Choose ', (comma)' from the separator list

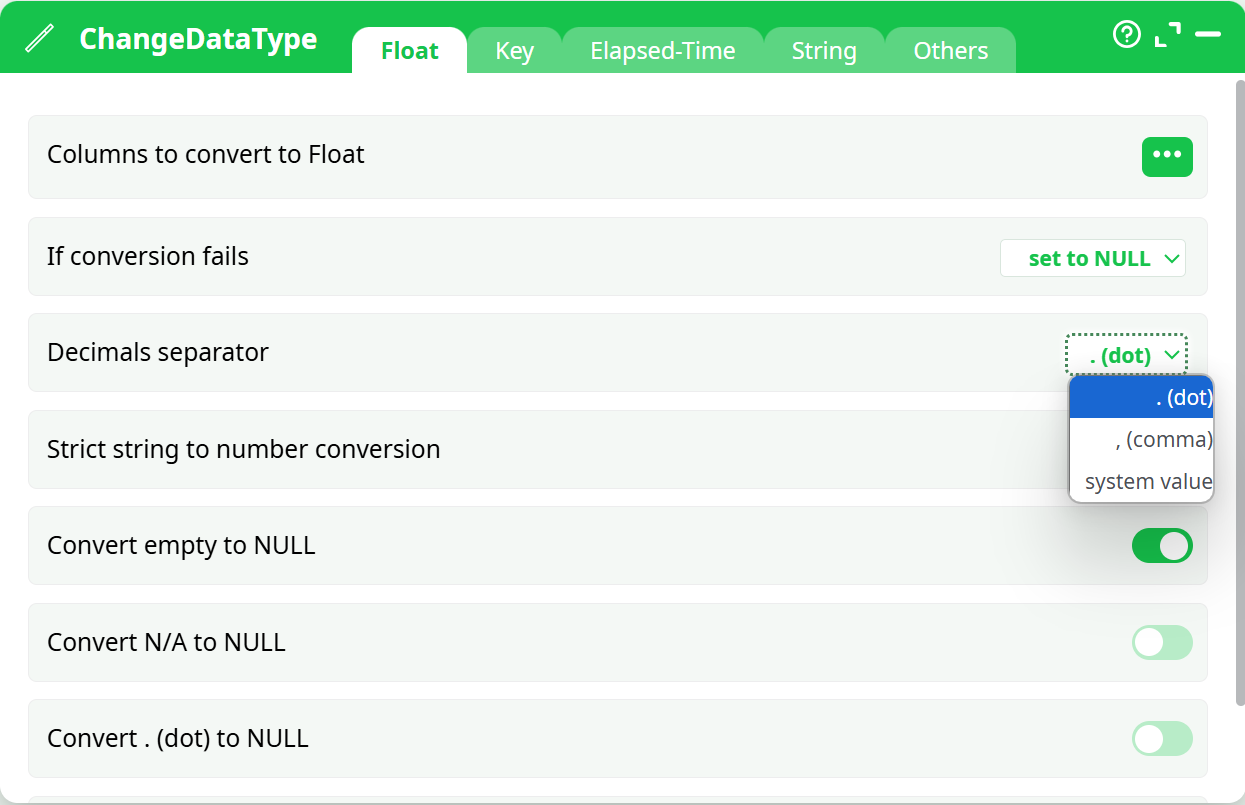point(1141,440)
